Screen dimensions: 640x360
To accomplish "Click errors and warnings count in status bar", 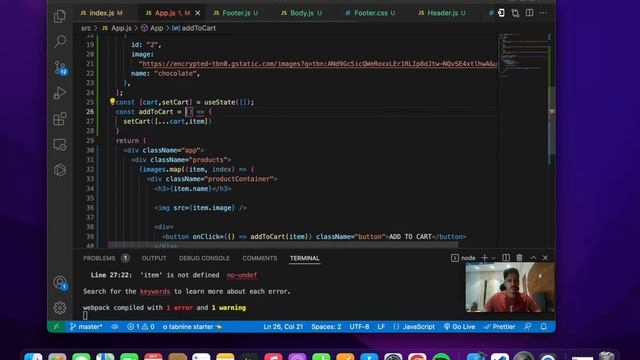I will point(141,327).
